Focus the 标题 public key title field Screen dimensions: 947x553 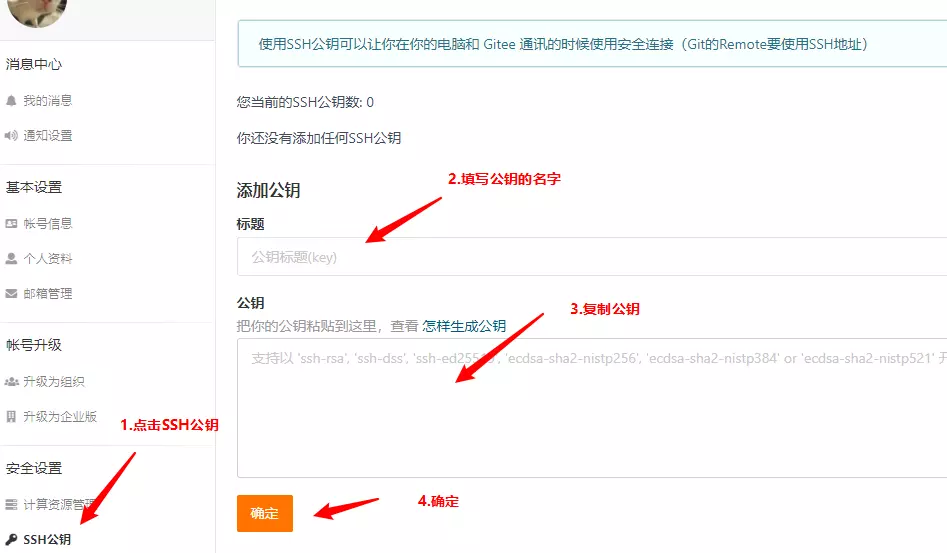click(590, 257)
